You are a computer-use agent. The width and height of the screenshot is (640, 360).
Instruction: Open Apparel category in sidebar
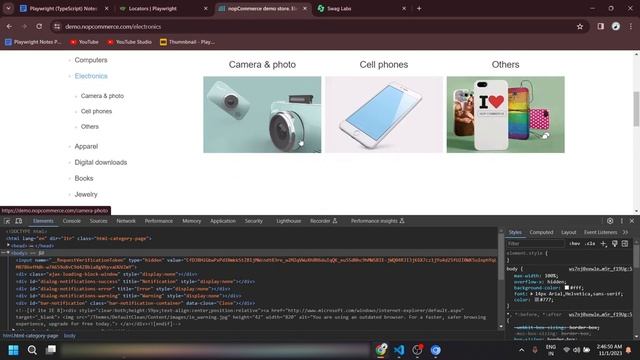click(86, 146)
